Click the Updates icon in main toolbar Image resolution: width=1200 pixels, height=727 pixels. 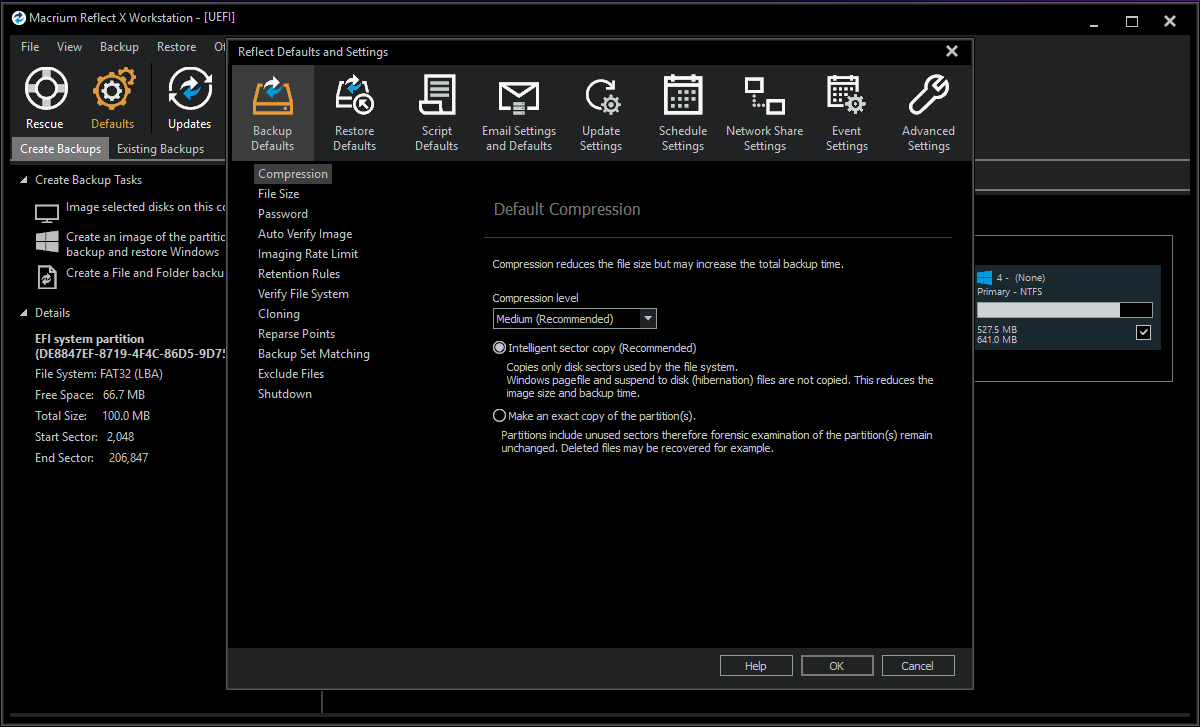[x=190, y=89]
